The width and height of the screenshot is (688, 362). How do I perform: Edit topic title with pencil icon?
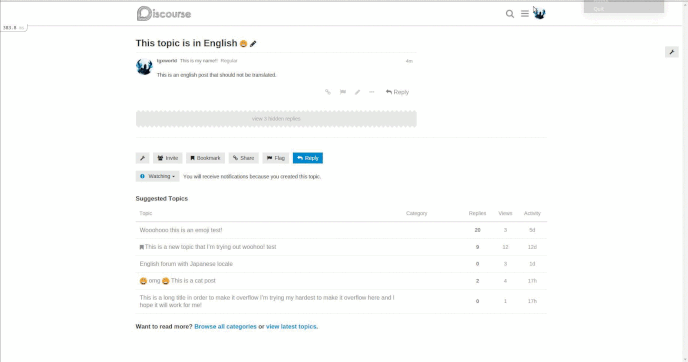tap(253, 43)
